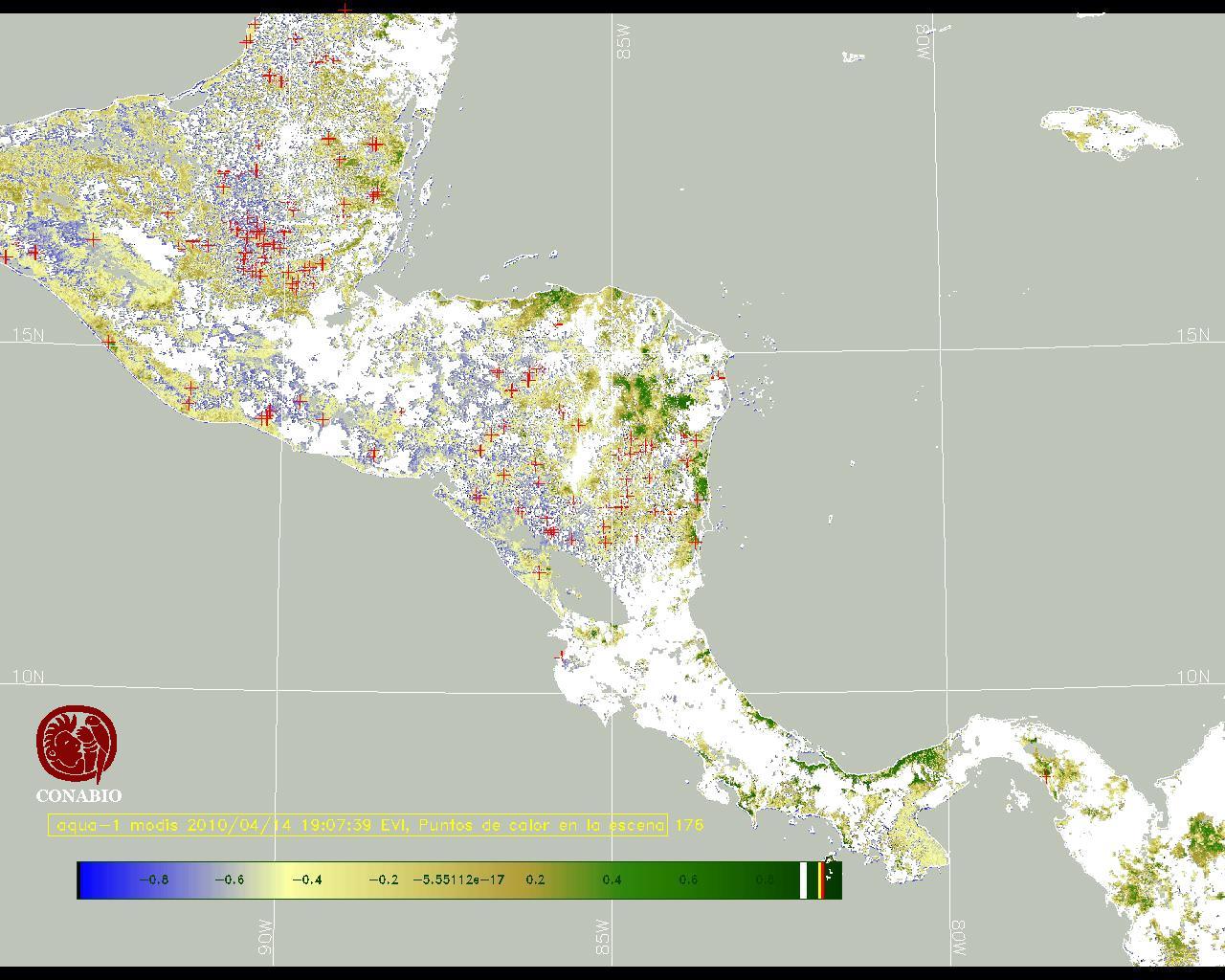Click the hotspot count number 176
1225x980 pixels.
coord(689,825)
